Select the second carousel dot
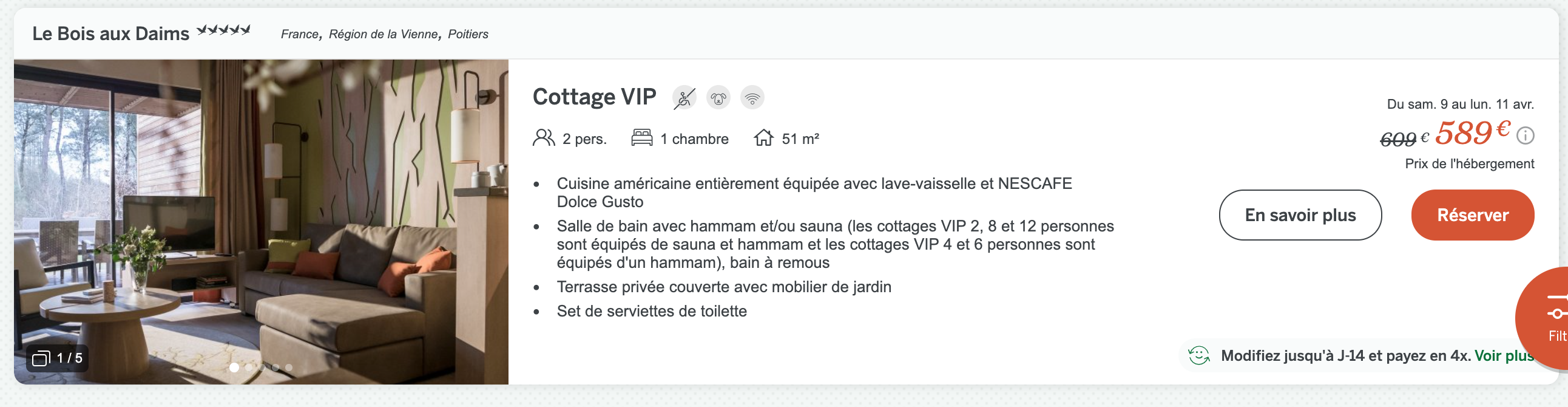The height and width of the screenshot is (407, 1568). (248, 368)
